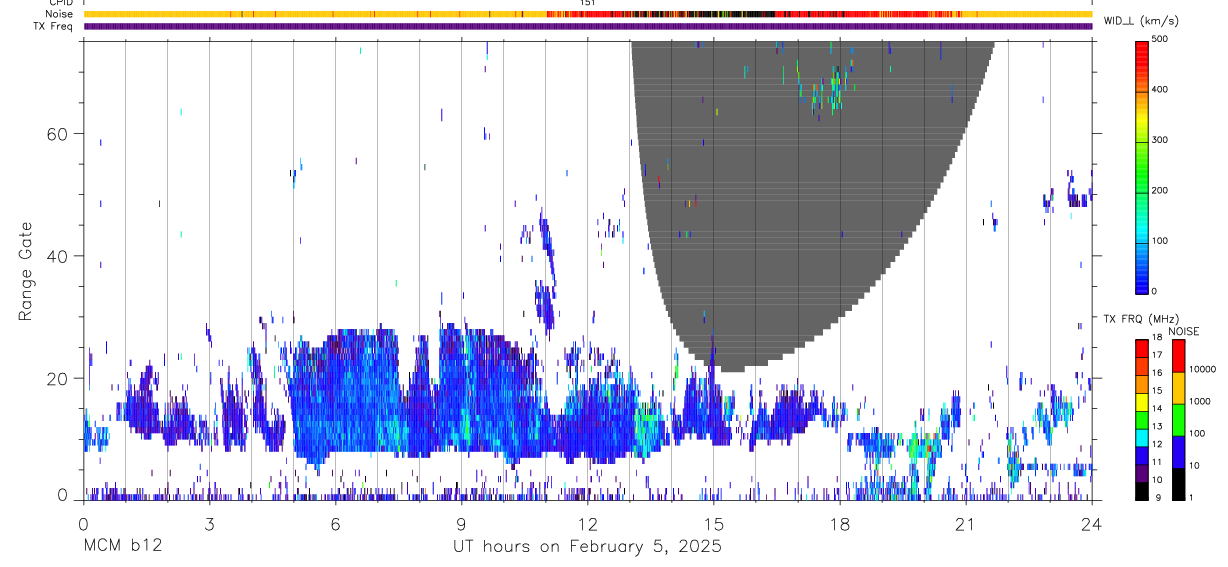1228x567 pixels.
Task: Click the 10 label on the NOISE scale
Action: click(x=1194, y=465)
